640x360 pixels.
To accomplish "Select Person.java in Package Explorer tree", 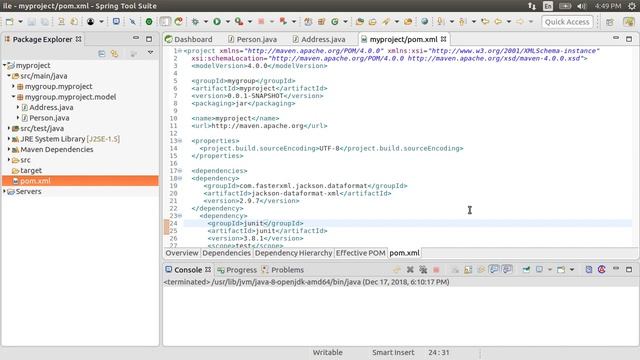I will (x=49, y=118).
